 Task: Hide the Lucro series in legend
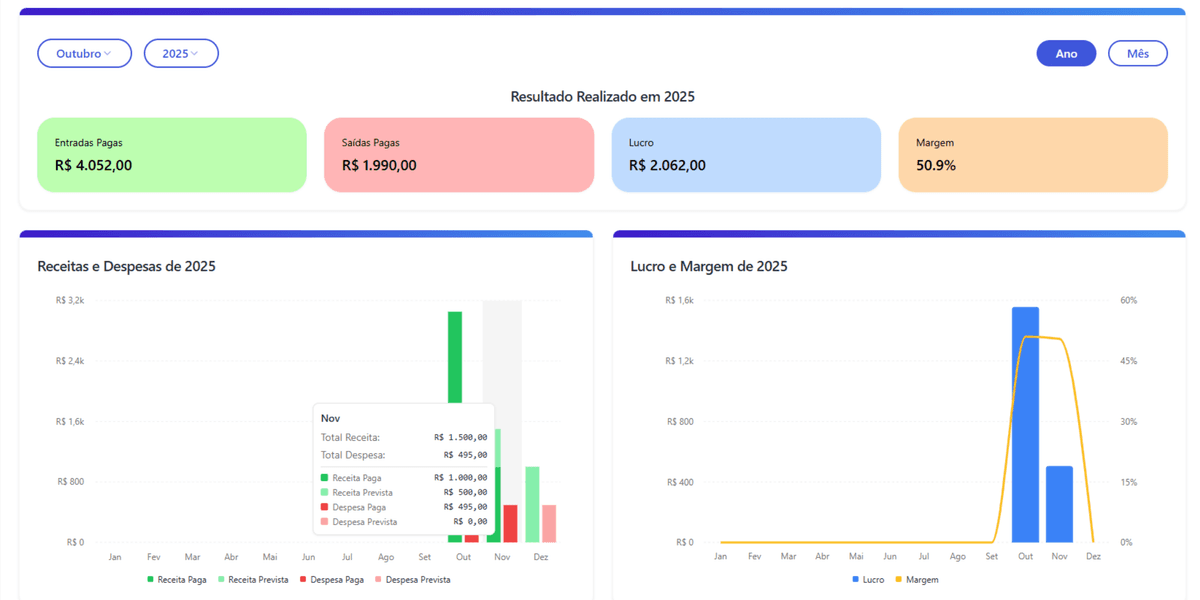867,580
